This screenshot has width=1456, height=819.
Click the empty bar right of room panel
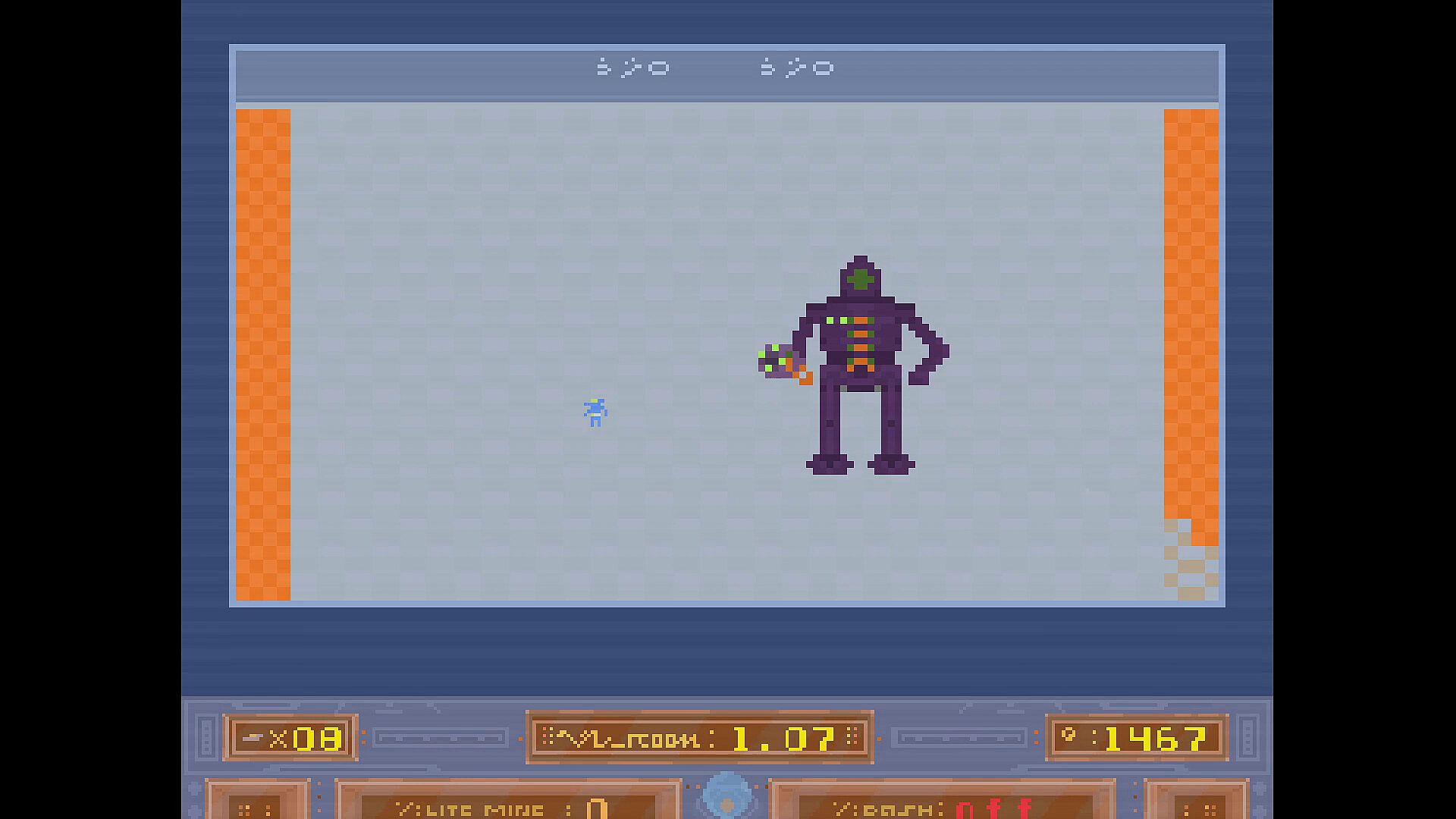(x=960, y=737)
